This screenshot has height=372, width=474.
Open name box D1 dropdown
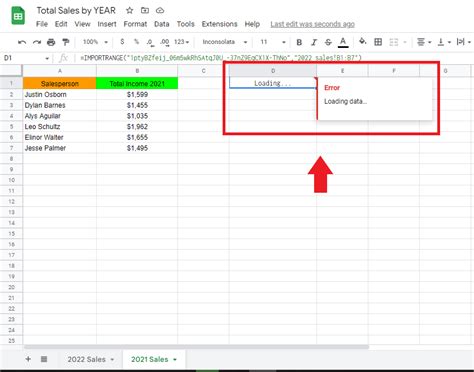47,58
